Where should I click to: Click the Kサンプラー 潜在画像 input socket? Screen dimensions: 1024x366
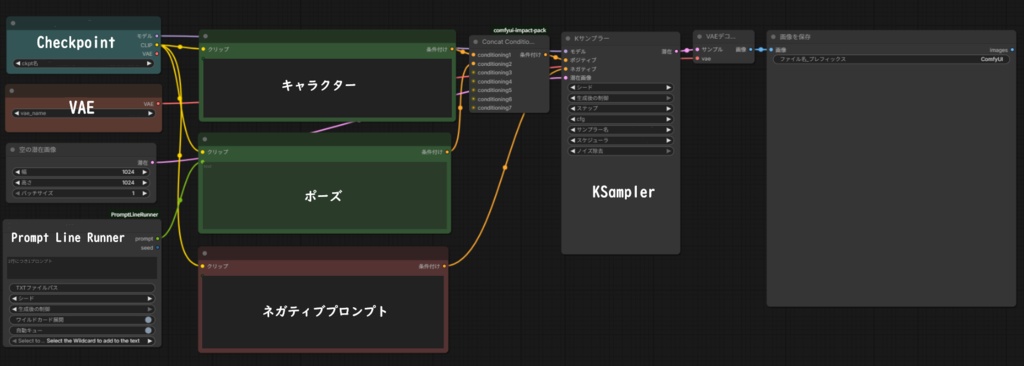point(566,78)
